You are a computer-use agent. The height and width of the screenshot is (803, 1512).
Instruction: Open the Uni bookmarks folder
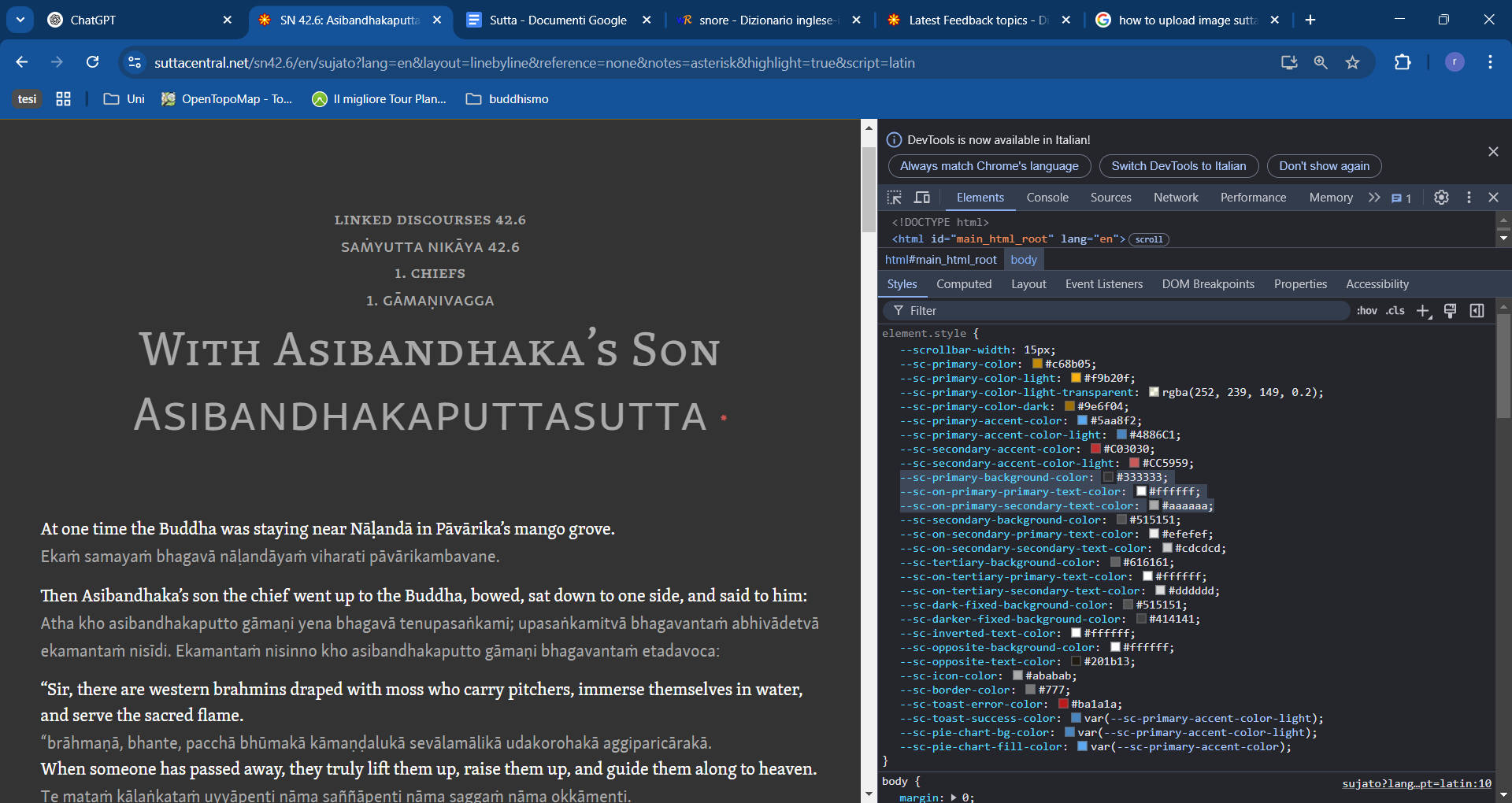124,99
